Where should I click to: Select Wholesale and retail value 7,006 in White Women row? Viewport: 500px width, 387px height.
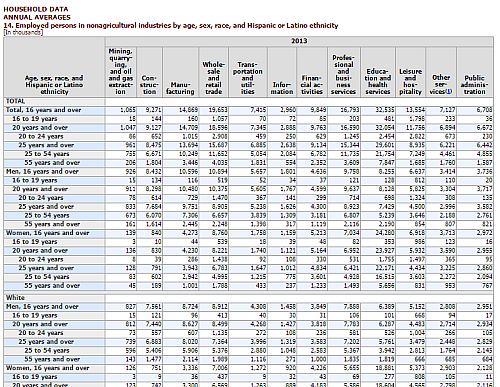click(x=220, y=368)
